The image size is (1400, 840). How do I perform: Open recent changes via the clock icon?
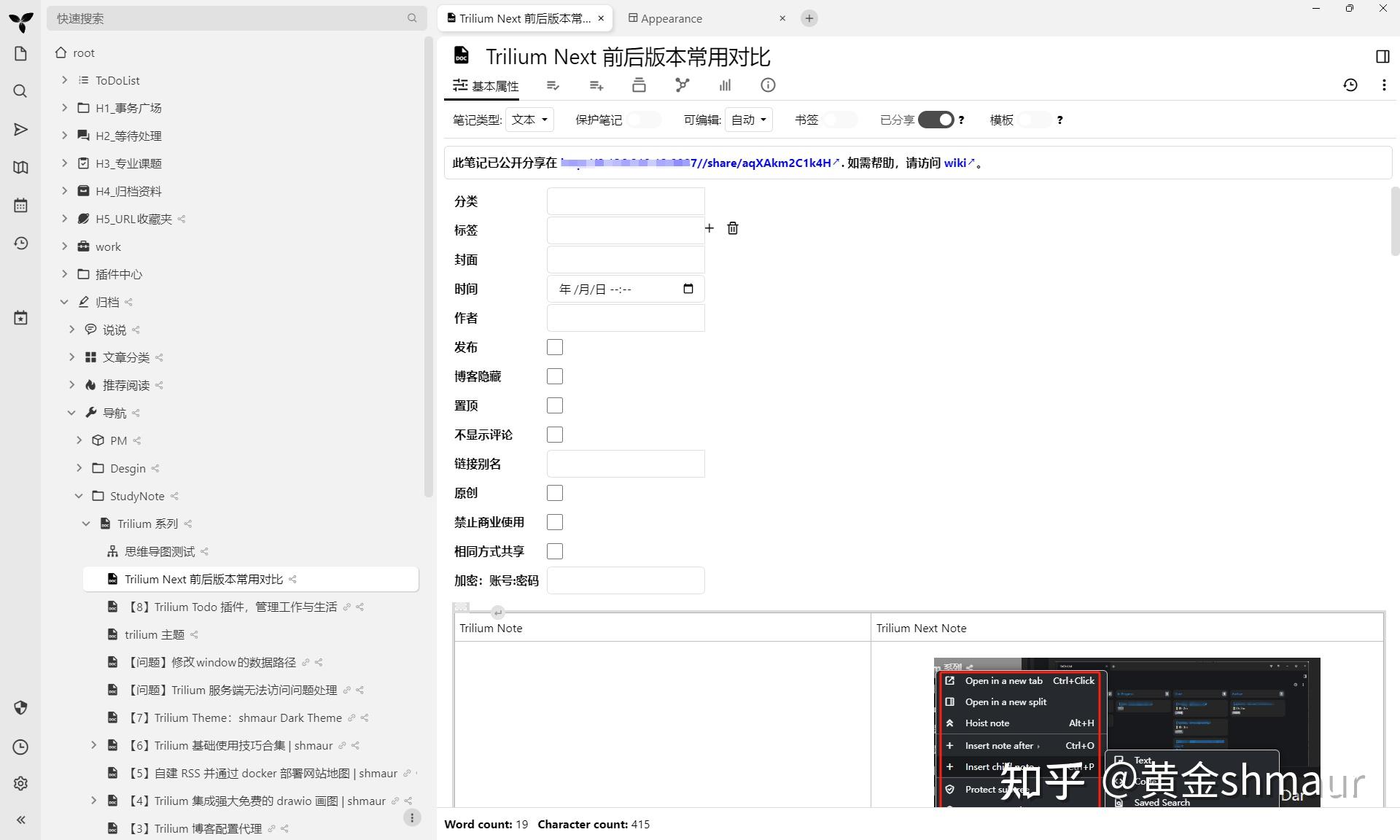click(20, 243)
